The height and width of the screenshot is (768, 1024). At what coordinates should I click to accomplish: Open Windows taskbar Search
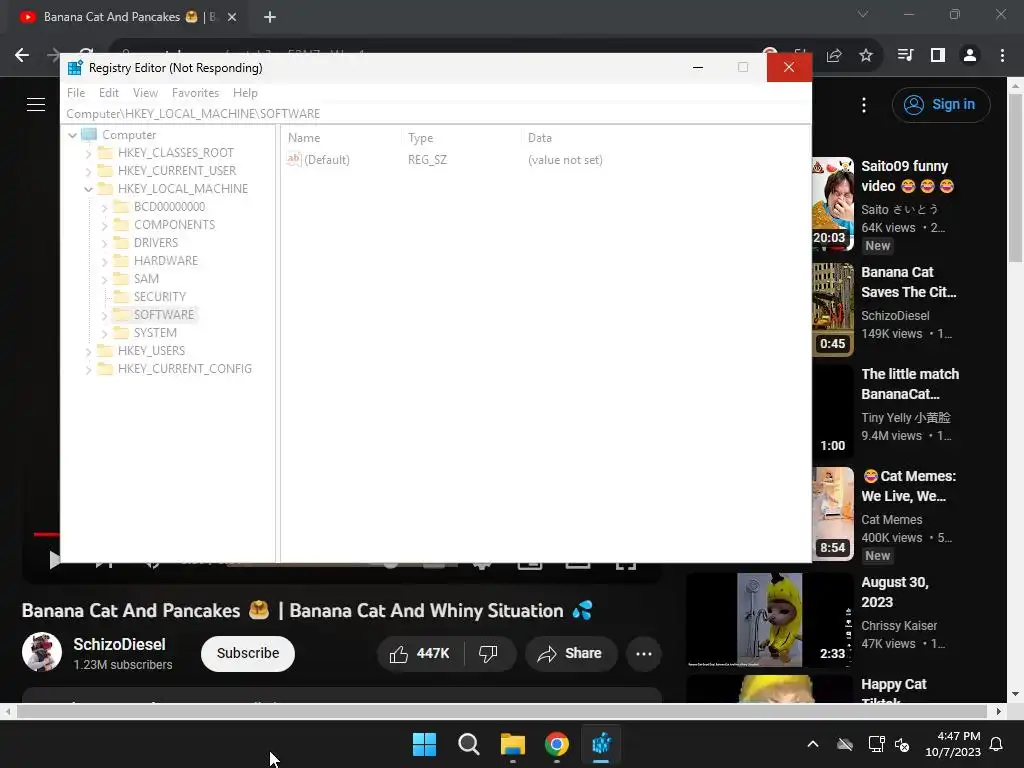pyautogui.click(x=469, y=744)
